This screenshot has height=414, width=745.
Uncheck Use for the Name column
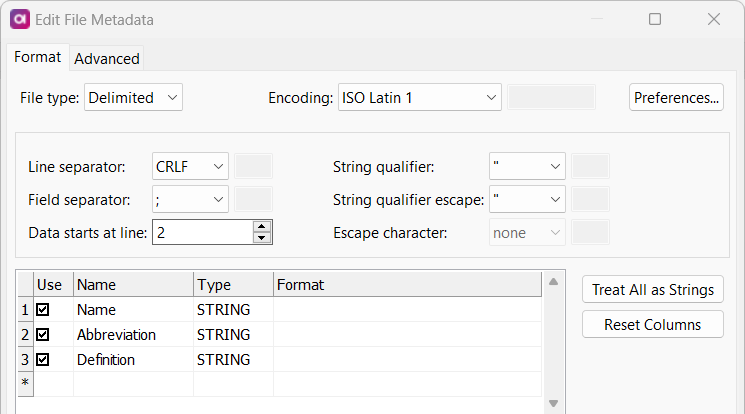click(x=43, y=310)
